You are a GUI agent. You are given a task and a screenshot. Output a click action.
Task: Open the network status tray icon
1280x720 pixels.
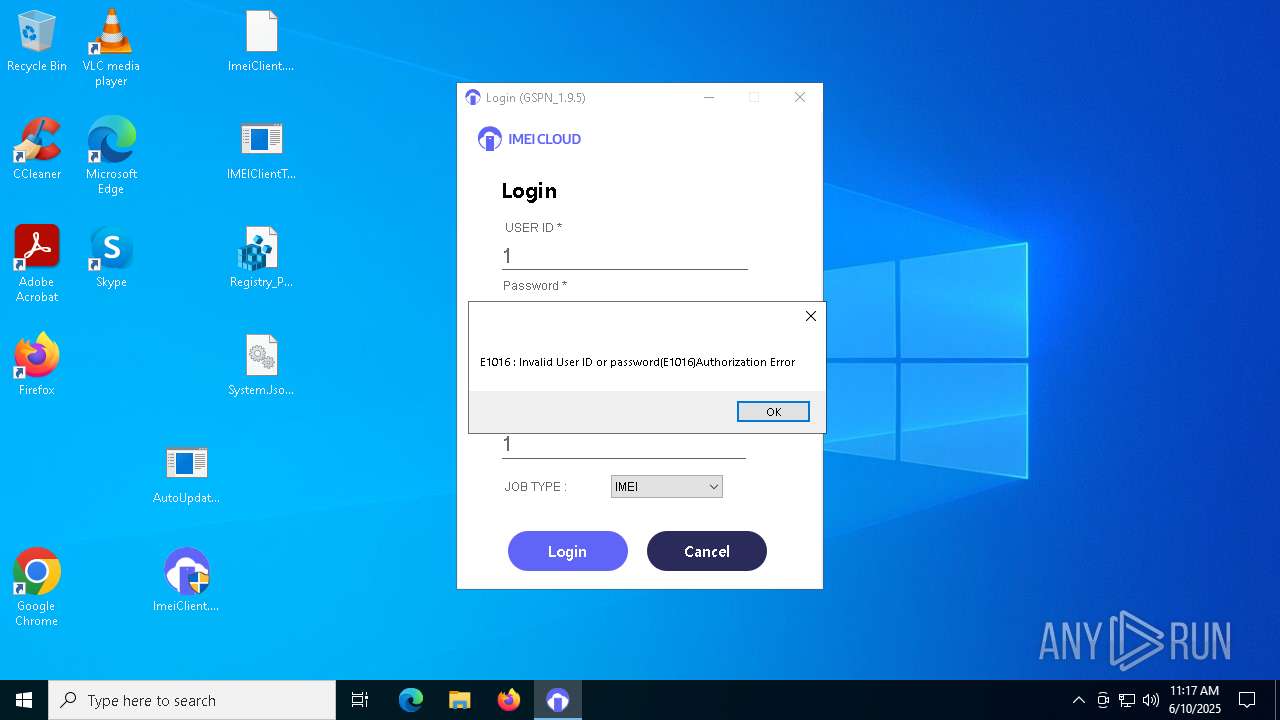1127,700
